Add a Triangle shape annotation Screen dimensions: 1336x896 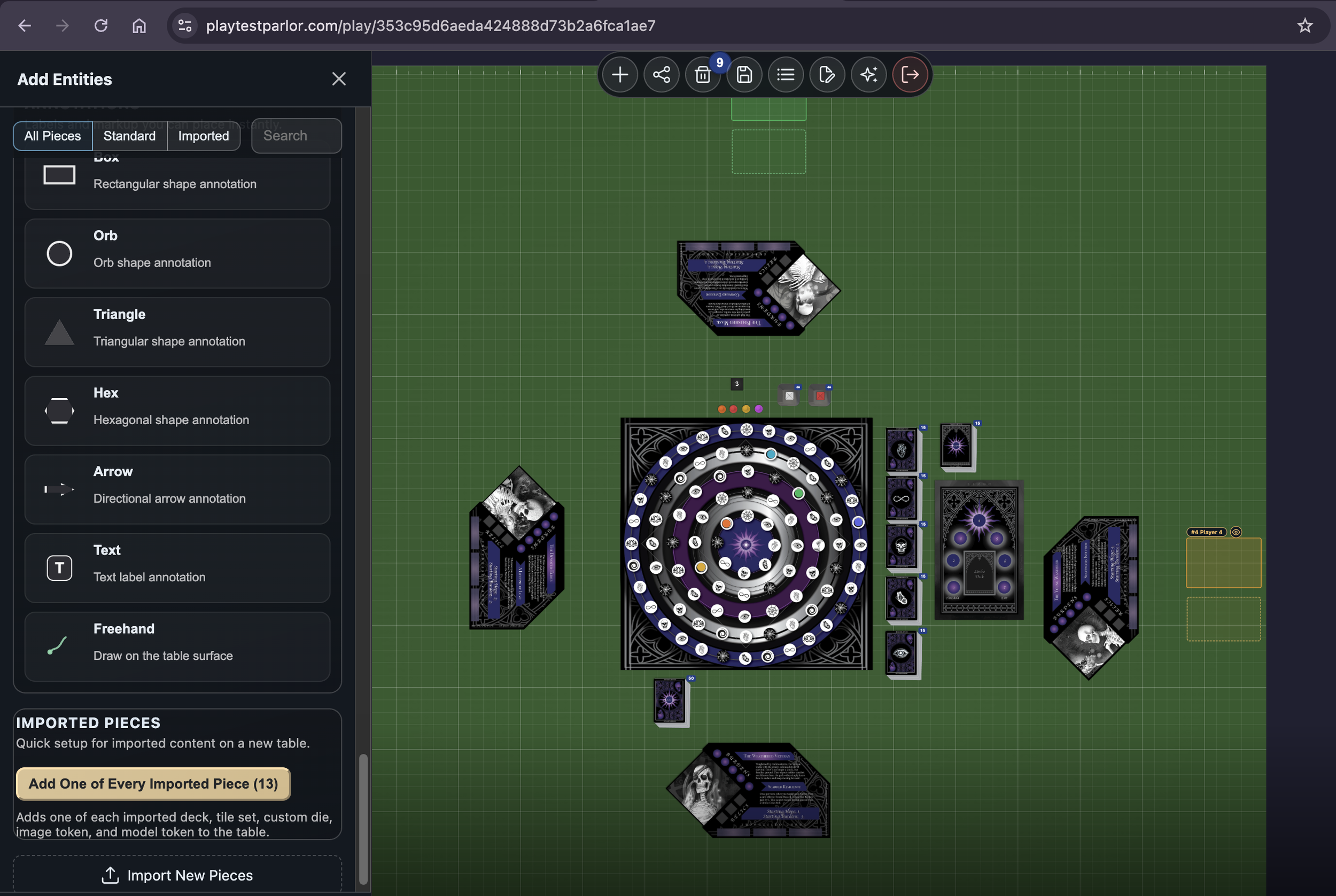click(177, 332)
